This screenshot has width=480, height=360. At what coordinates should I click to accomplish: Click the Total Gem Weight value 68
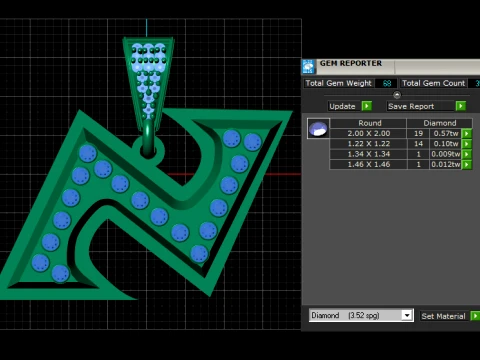(x=387, y=83)
